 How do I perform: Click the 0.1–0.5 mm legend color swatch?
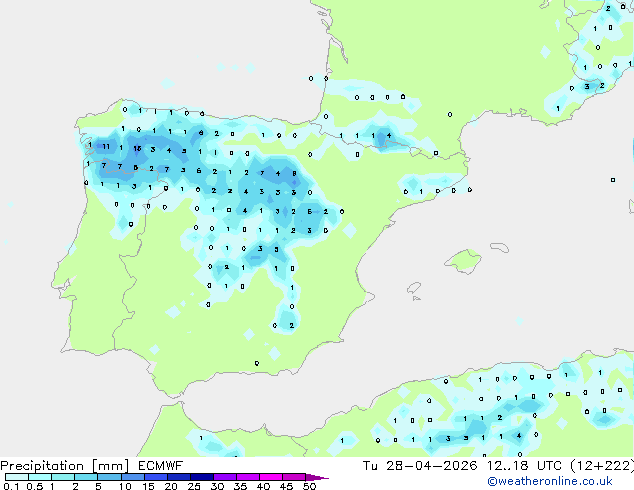click(x=17, y=477)
